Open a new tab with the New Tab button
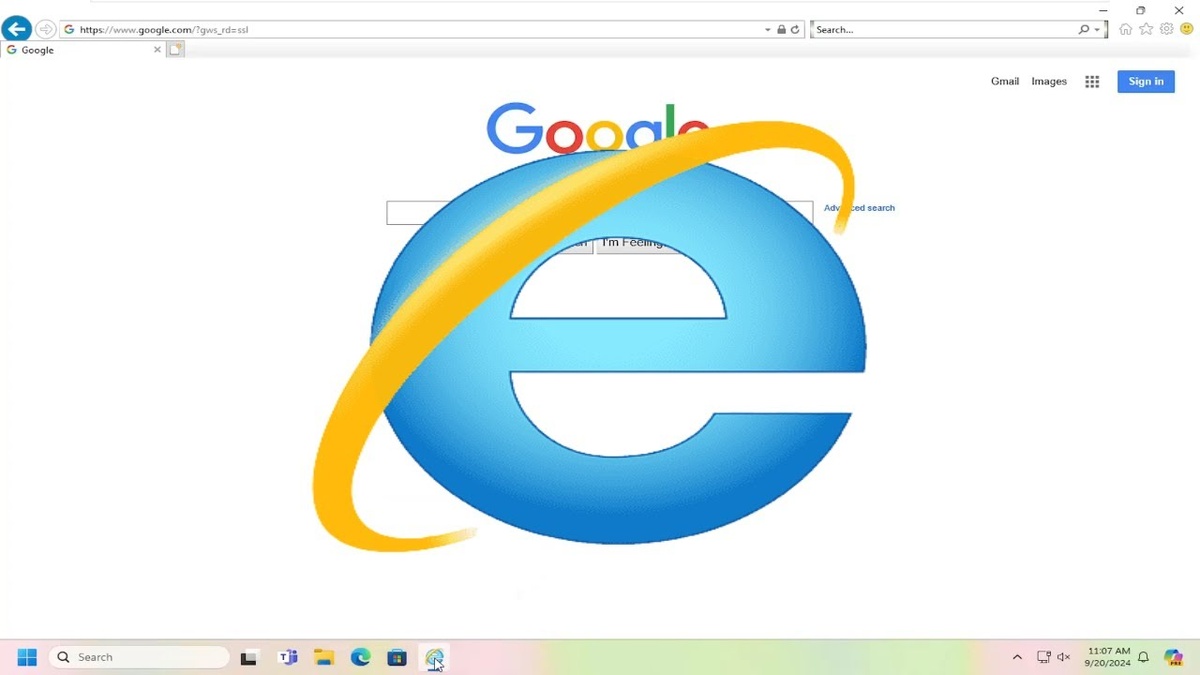The height and width of the screenshot is (675, 1200). point(175,50)
